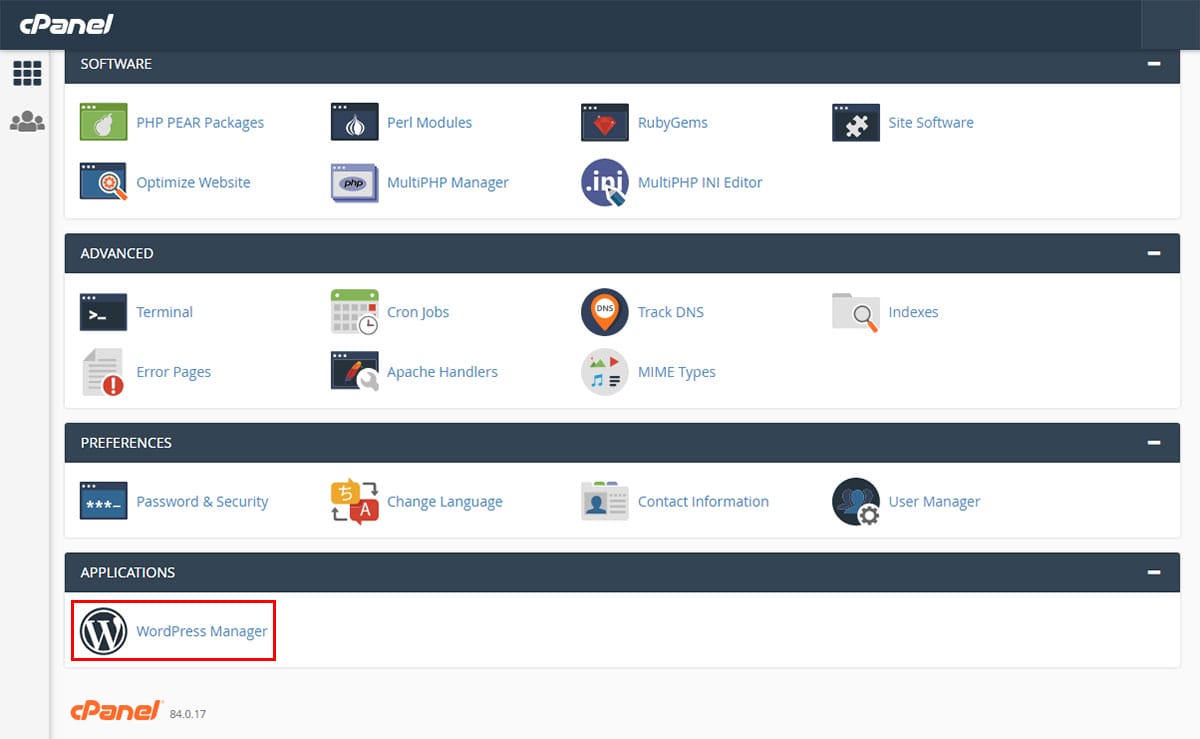Viewport: 1200px width, 739px height.
Task: Open the RubyGems icon
Action: pyautogui.click(x=605, y=123)
